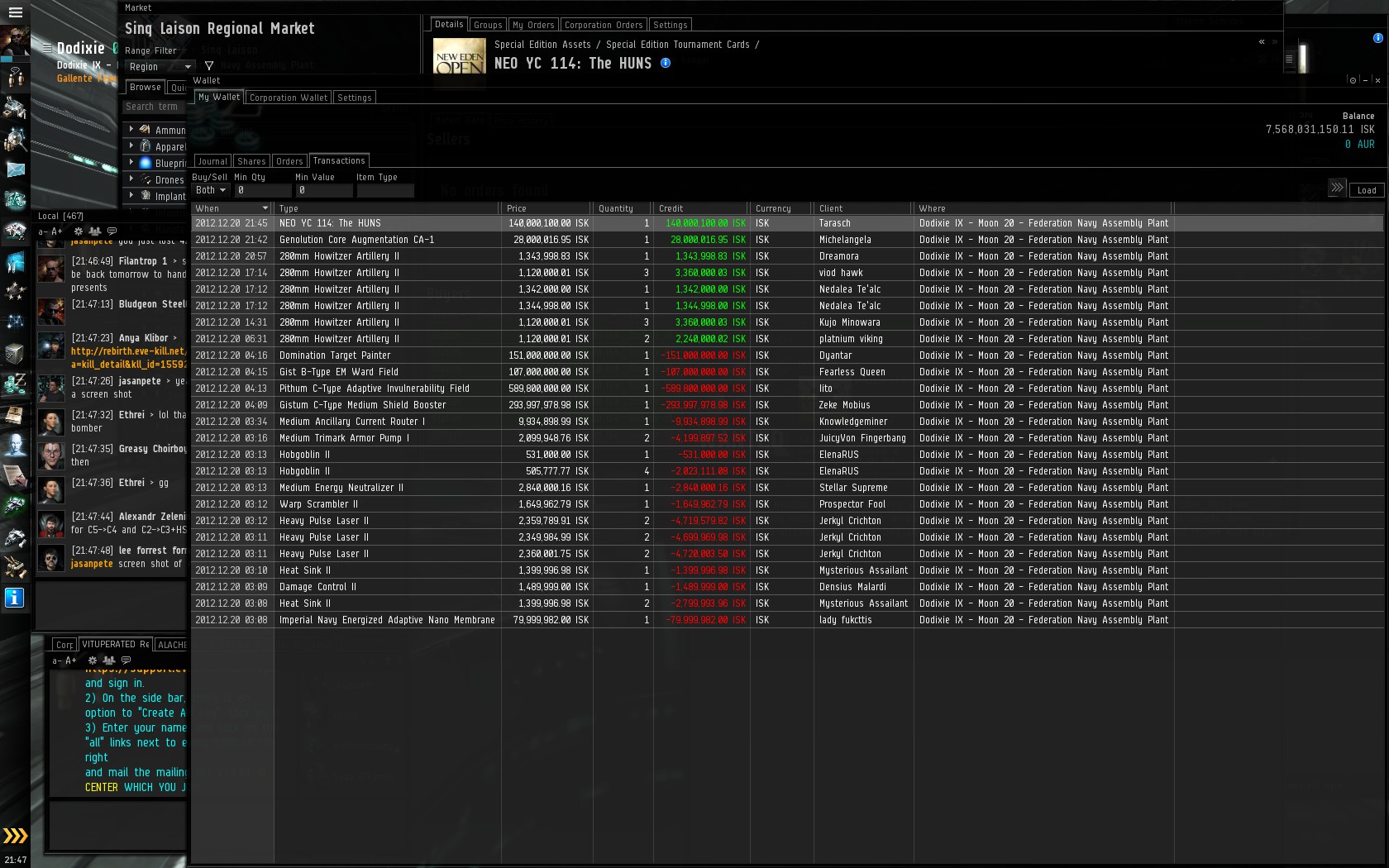Open the market Groups tab
Image resolution: width=1389 pixels, height=868 pixels.
pos(488,25)
